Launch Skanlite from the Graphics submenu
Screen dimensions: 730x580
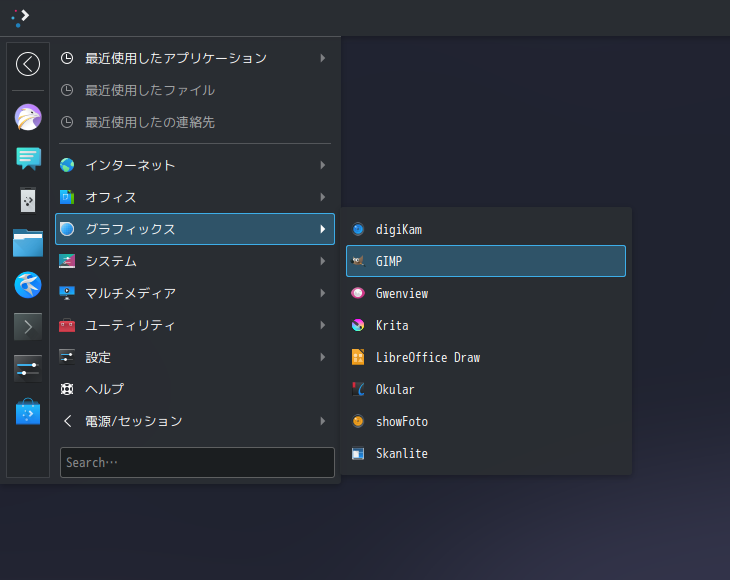point(486,453)
